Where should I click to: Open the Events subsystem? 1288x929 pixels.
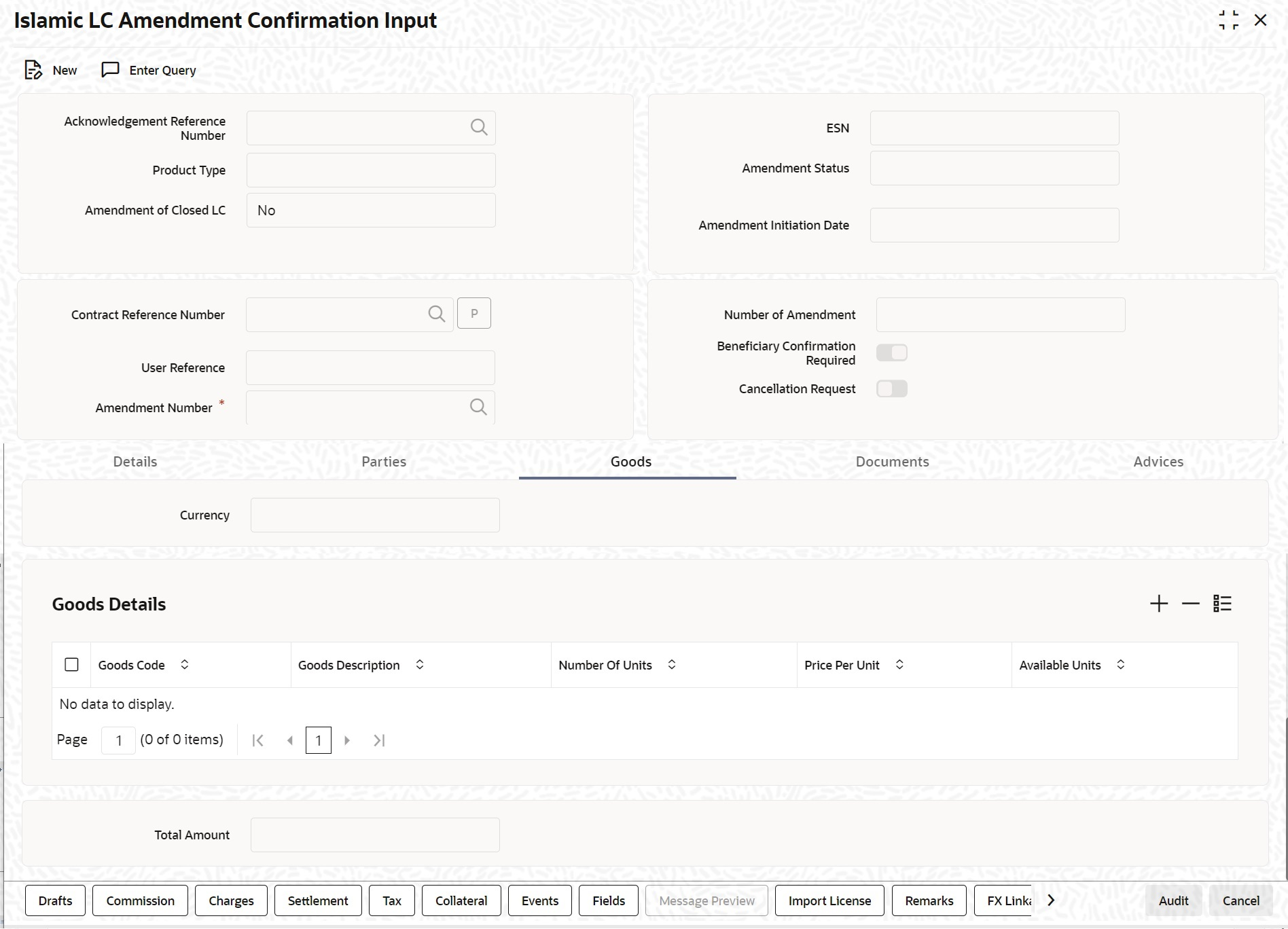(x=540, y=900)
